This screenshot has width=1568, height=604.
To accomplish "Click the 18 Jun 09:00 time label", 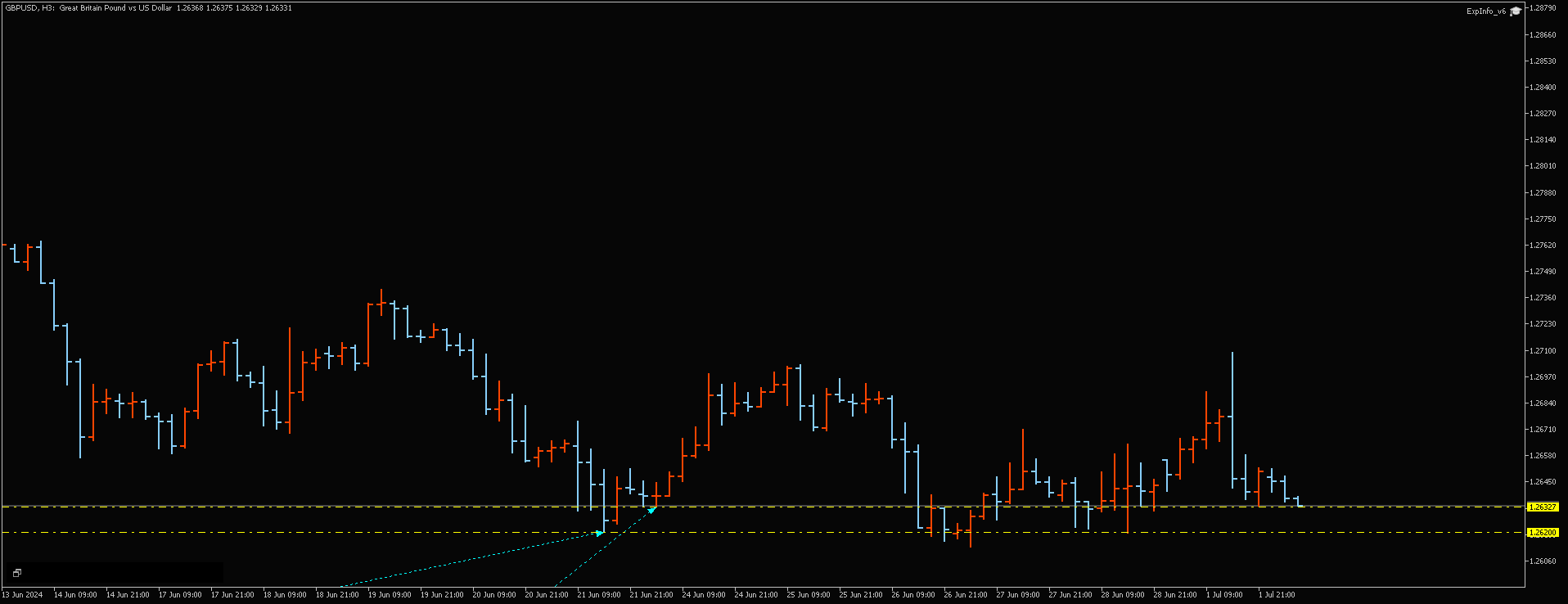I will 285,595.
